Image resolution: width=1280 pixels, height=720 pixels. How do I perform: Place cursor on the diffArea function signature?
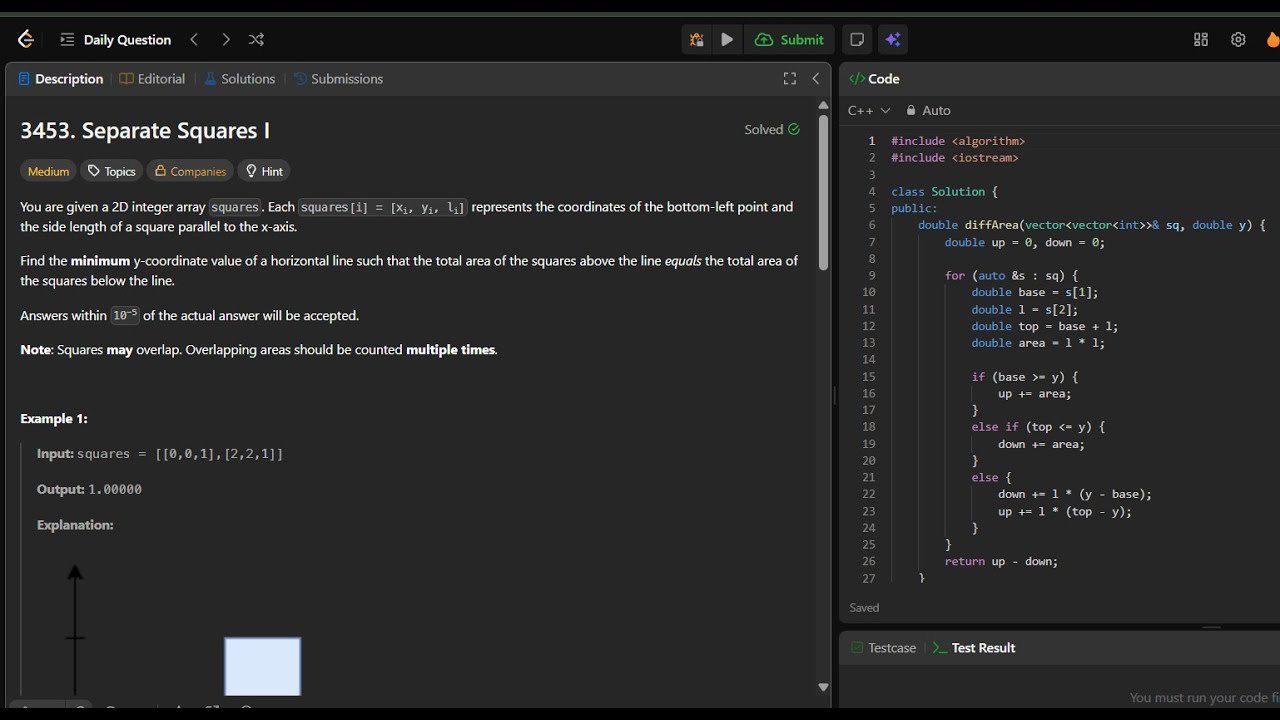tap(1092, 225)
